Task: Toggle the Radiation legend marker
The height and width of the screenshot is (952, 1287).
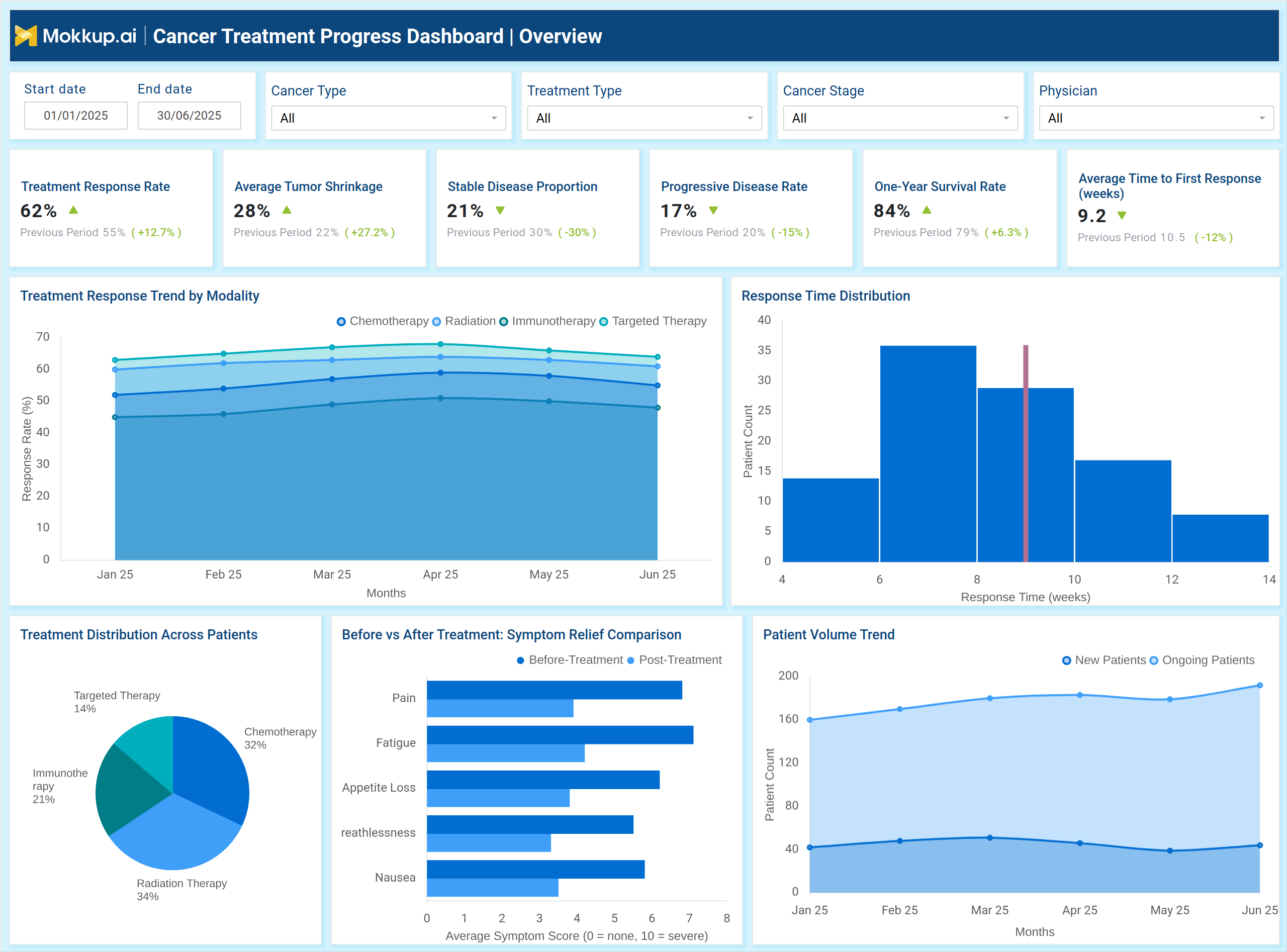Action: (x=436, y=322)
